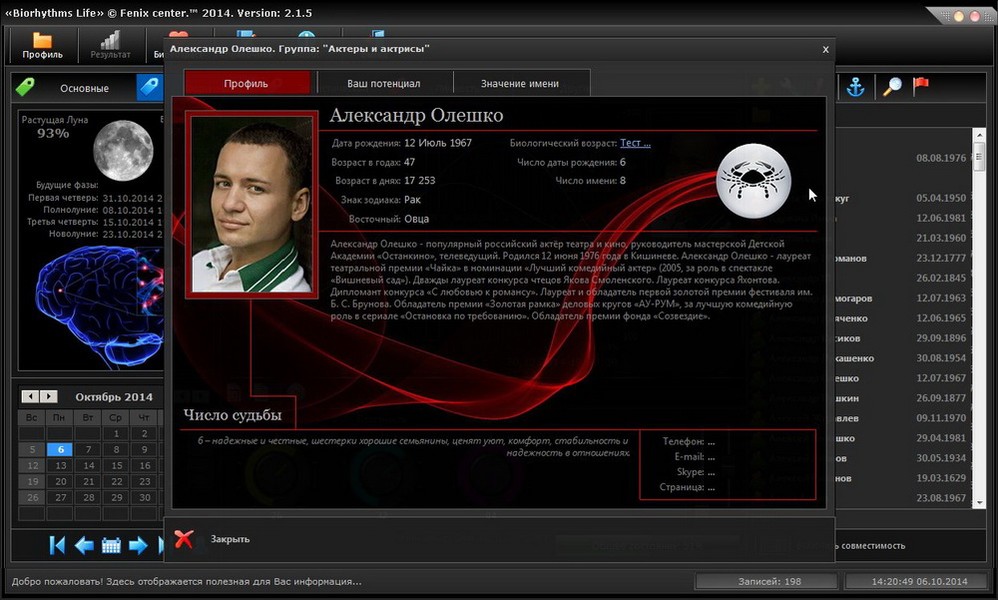The width and height of the screenshot is (998, 600).
Task: Switch to the Ваш потенциал tab
Action: (384, 84)
